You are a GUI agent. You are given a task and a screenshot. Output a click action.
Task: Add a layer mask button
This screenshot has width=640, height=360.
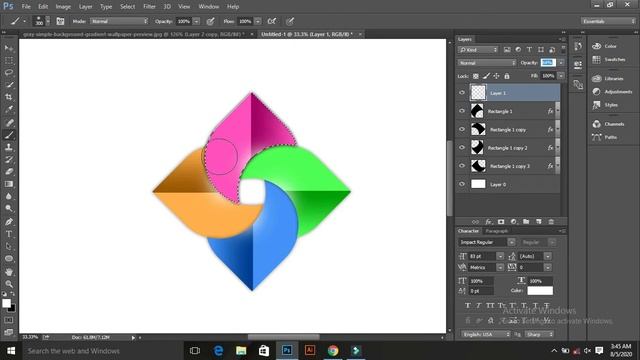(501, 222)
